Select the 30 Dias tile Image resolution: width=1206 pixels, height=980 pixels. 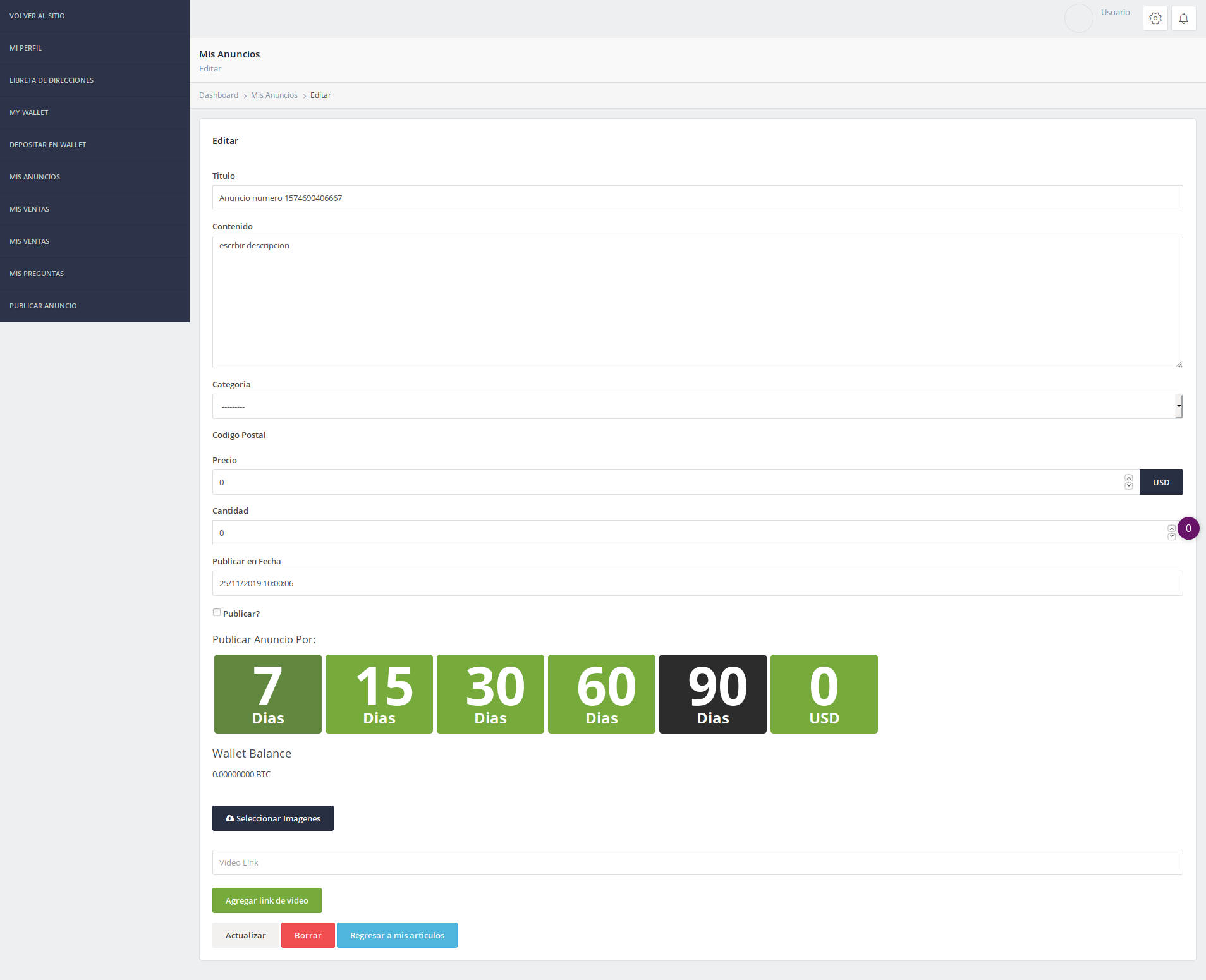pyautogui.click(x=490, y=694)
